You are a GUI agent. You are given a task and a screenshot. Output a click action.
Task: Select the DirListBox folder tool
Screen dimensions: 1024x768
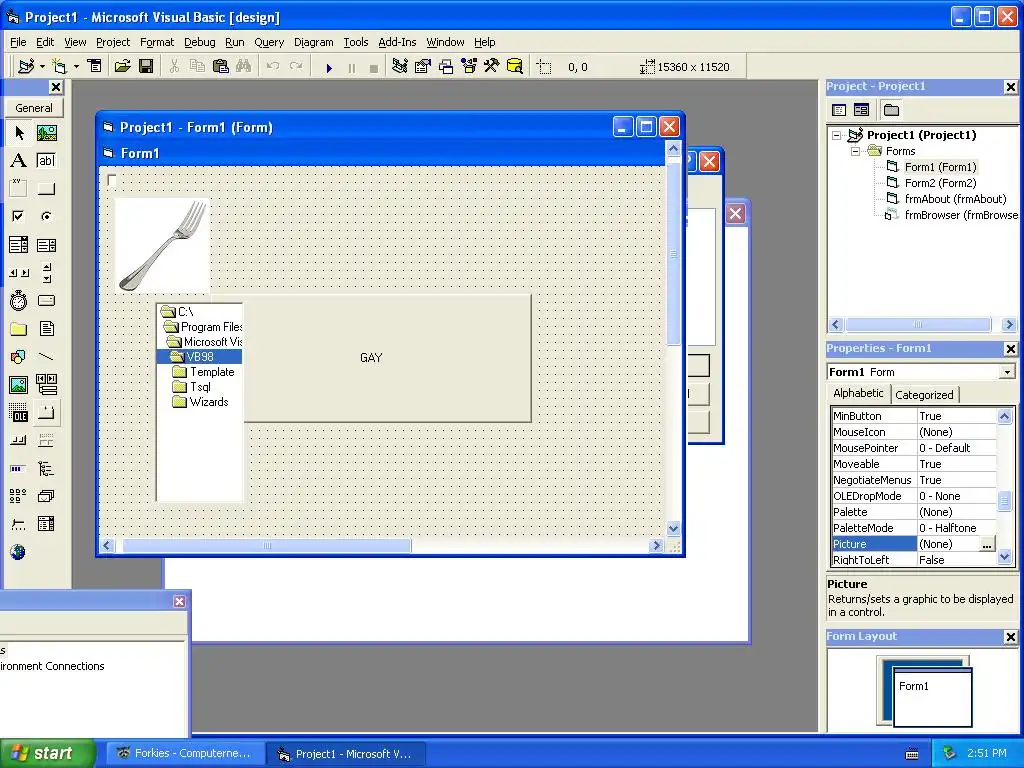pos(19,328)
